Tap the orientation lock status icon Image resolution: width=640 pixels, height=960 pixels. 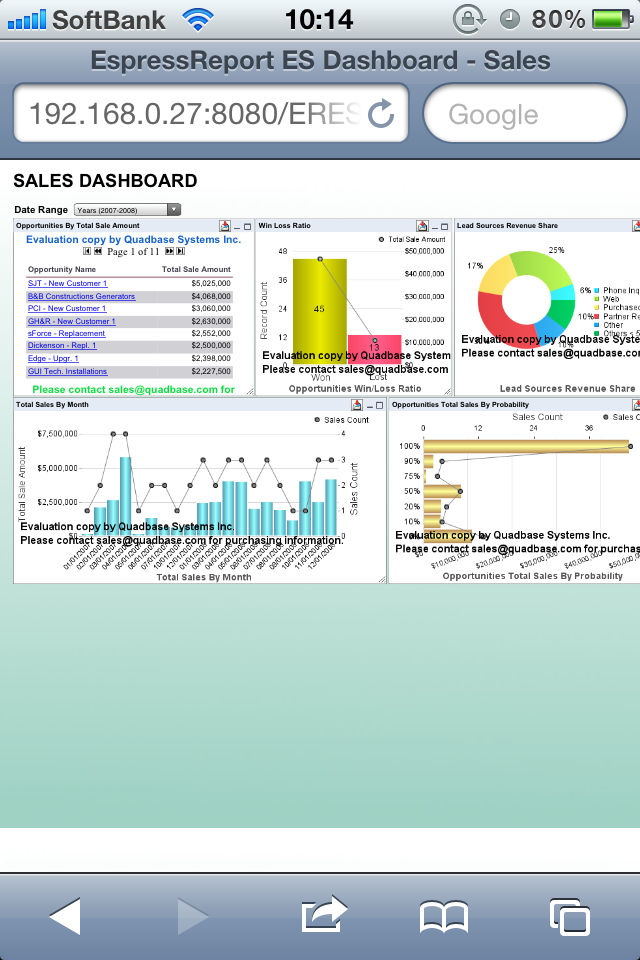coord(469,19)
